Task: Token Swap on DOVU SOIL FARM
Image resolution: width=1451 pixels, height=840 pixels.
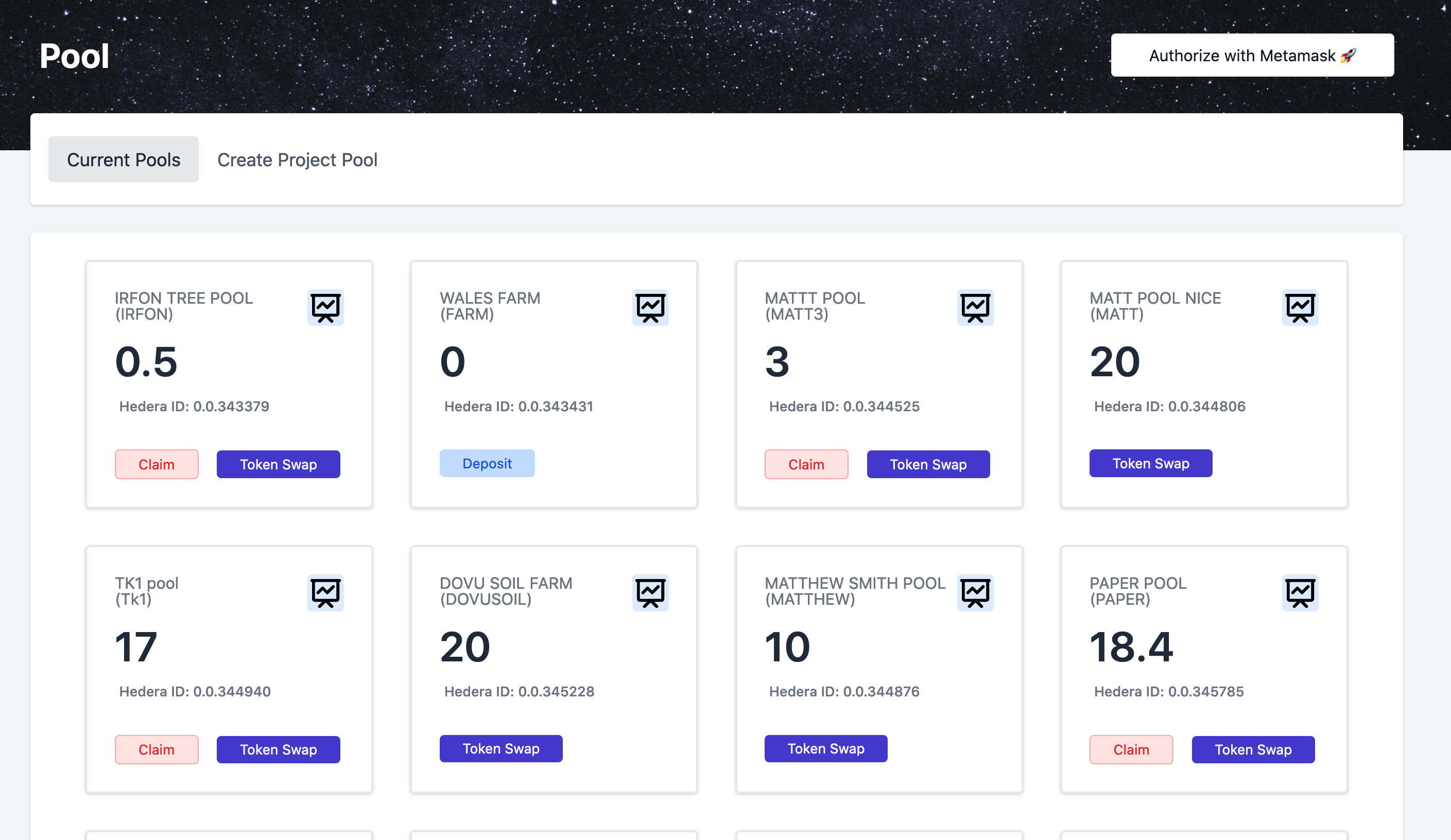Action: coord(500,748)
